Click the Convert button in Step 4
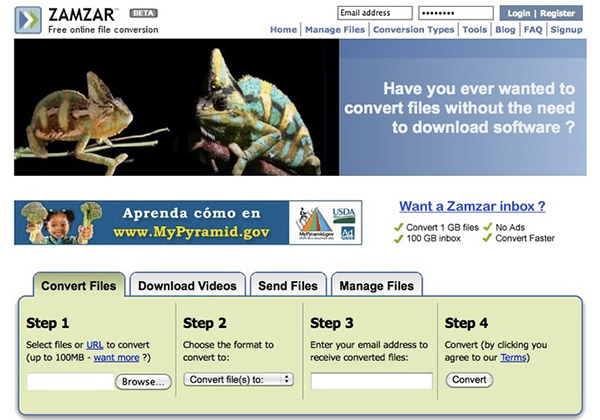The image size is (600, 420). [x=469, y=380]
